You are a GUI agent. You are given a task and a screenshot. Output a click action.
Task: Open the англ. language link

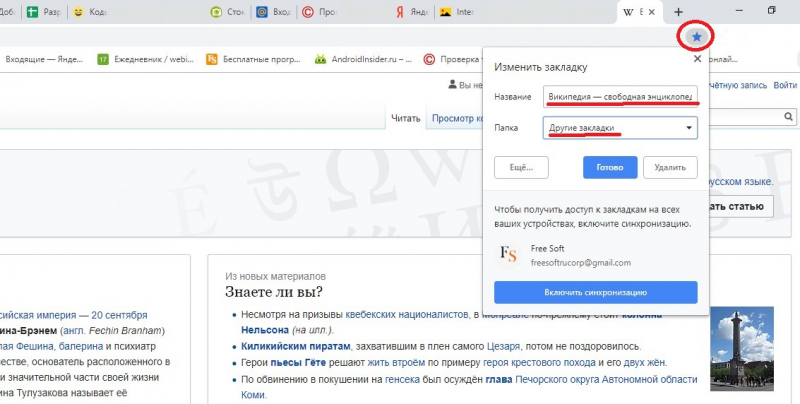pyautogui.click(x=74, y=331)
